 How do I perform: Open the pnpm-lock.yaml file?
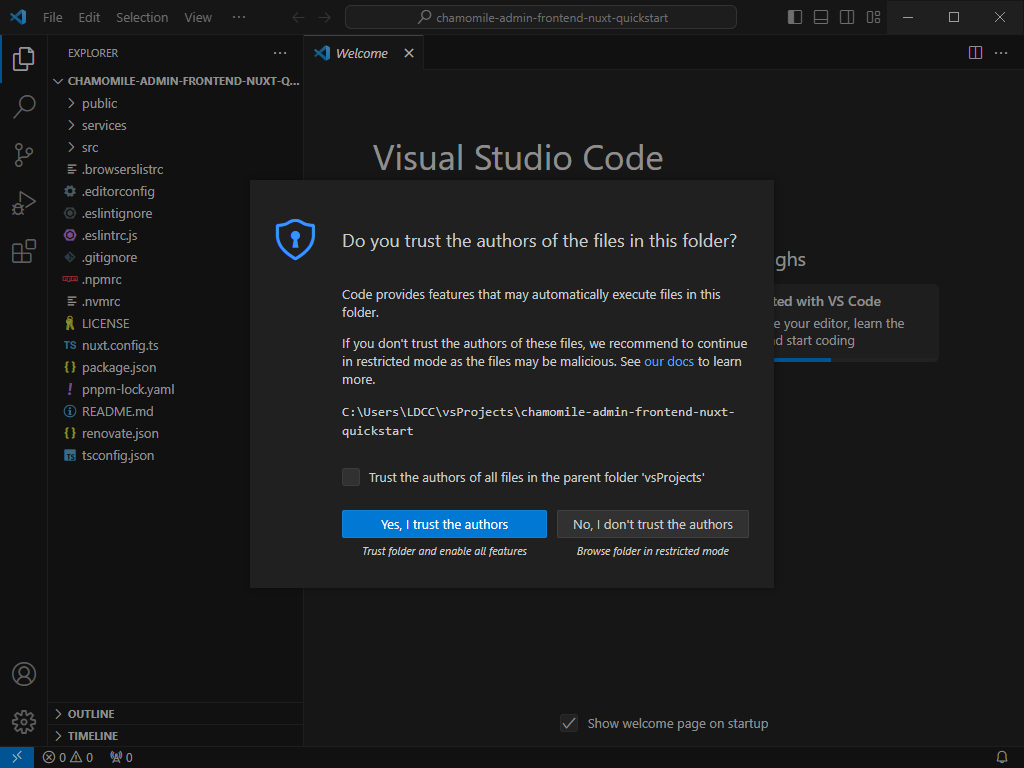(175, 389)
